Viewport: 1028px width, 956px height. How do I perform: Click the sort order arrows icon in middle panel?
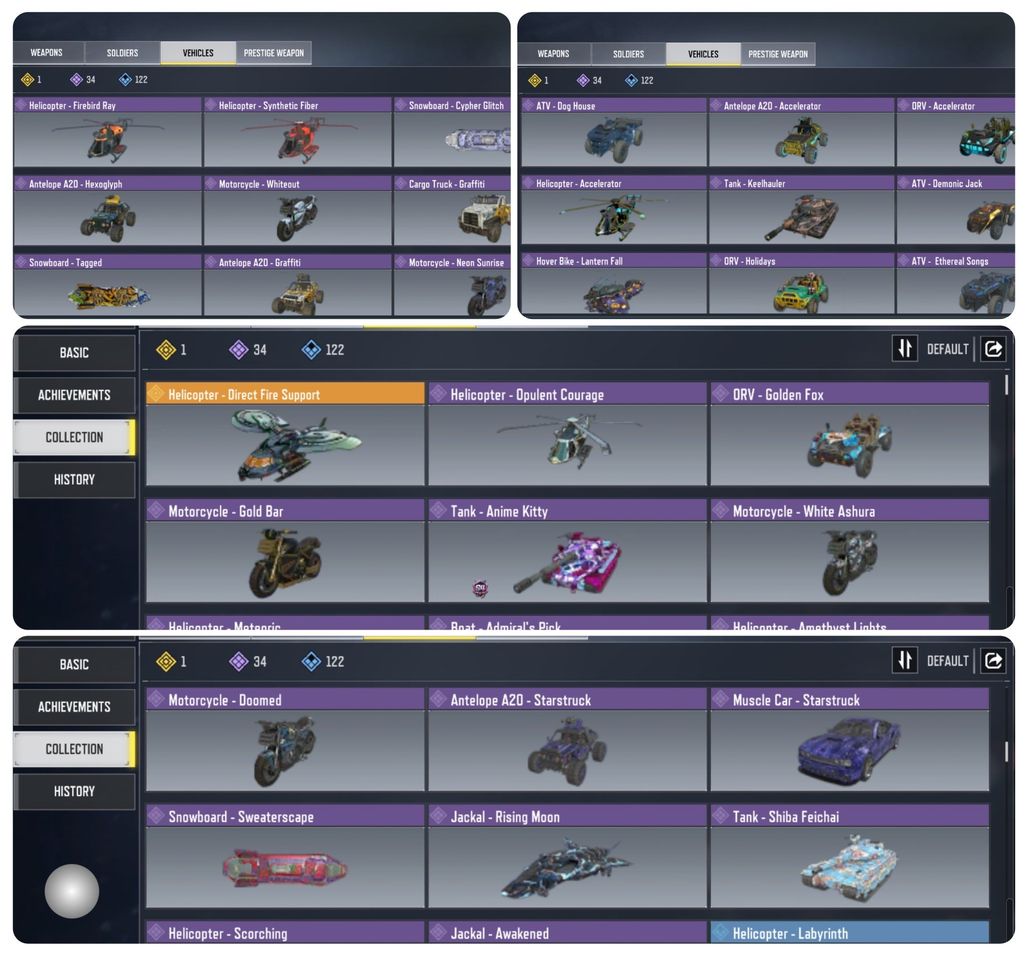click(x=905, y=348)
